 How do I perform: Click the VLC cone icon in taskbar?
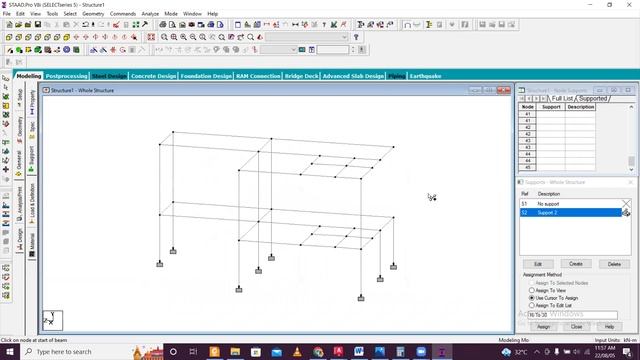(x=297, y=351)
